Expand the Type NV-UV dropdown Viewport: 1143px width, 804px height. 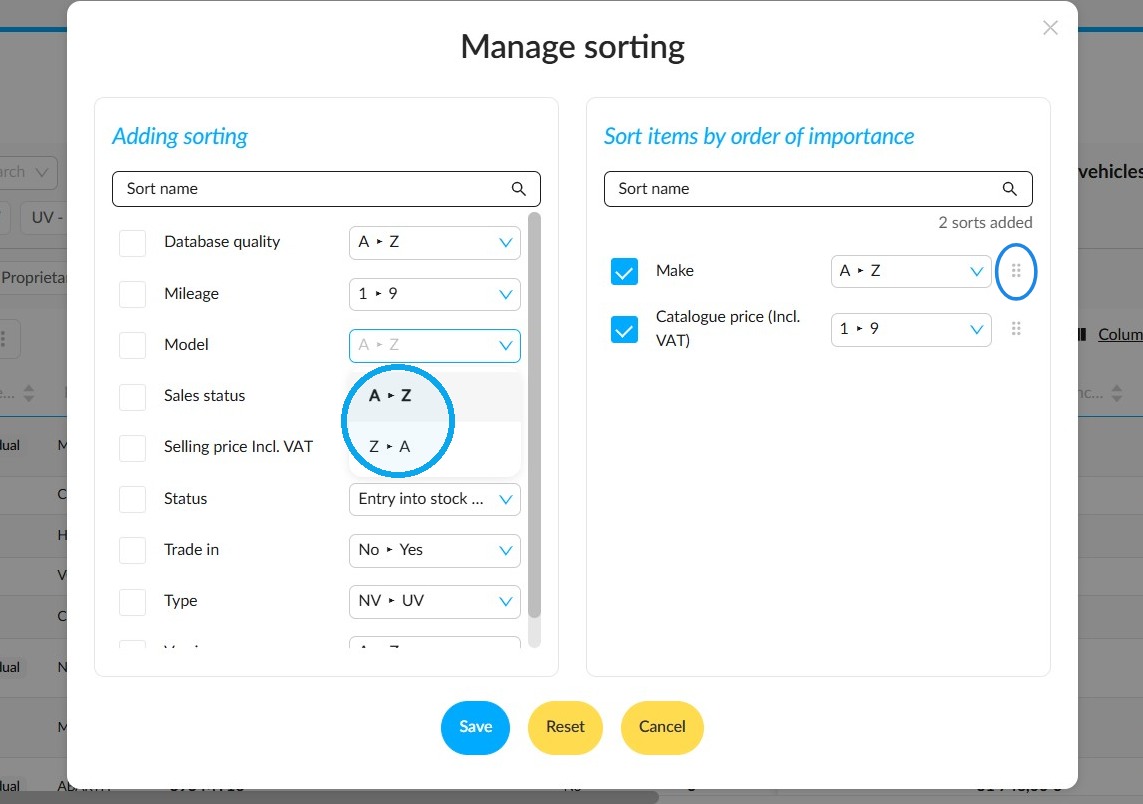tap(434, 601)
